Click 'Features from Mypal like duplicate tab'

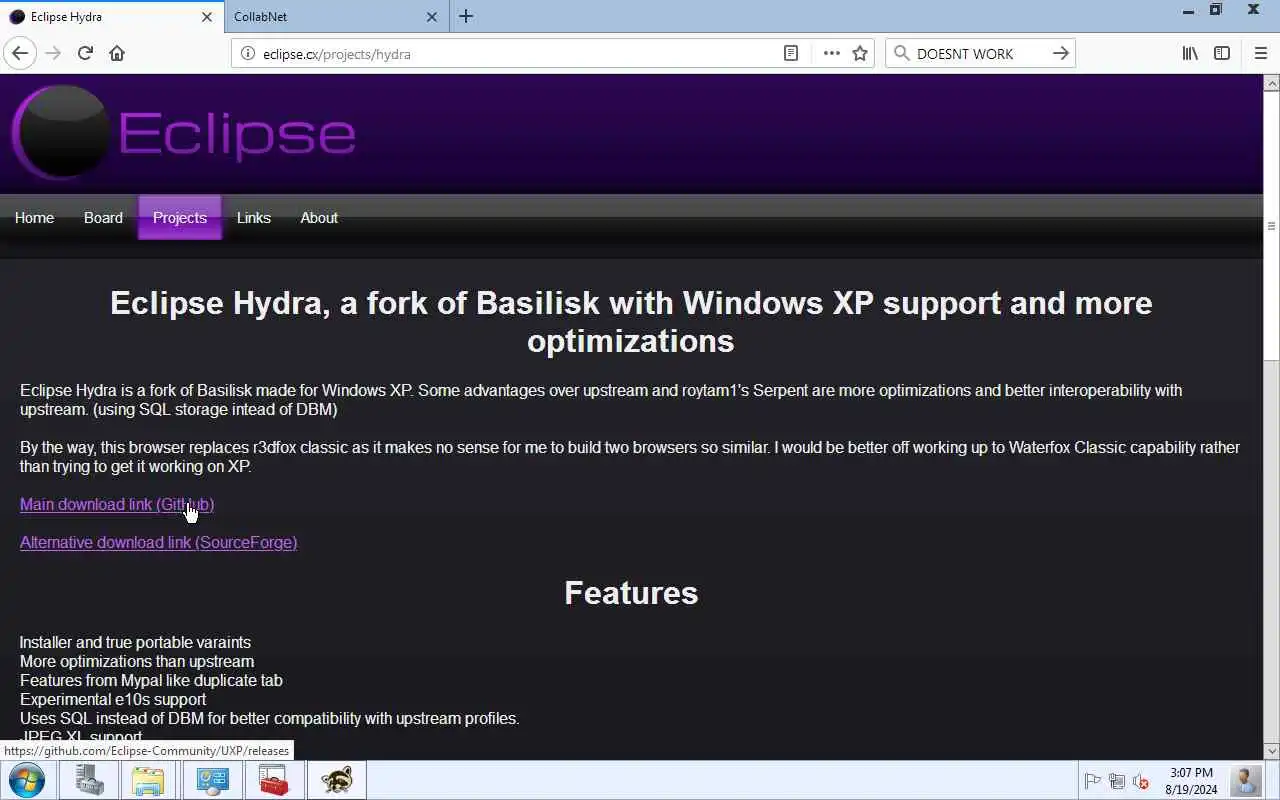[151, 680]
